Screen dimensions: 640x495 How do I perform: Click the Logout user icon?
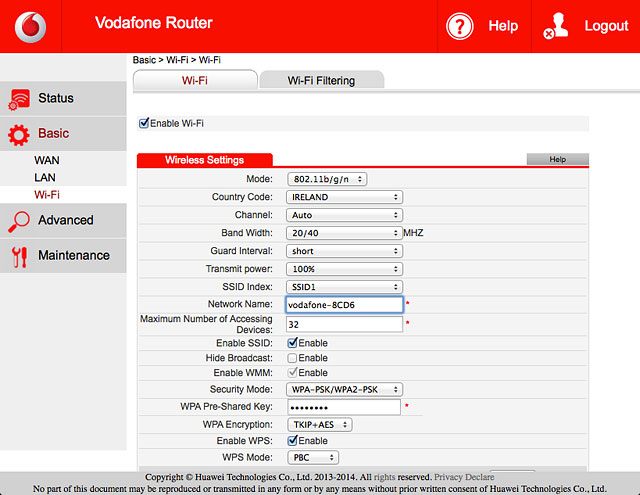[x=556, y=26]
